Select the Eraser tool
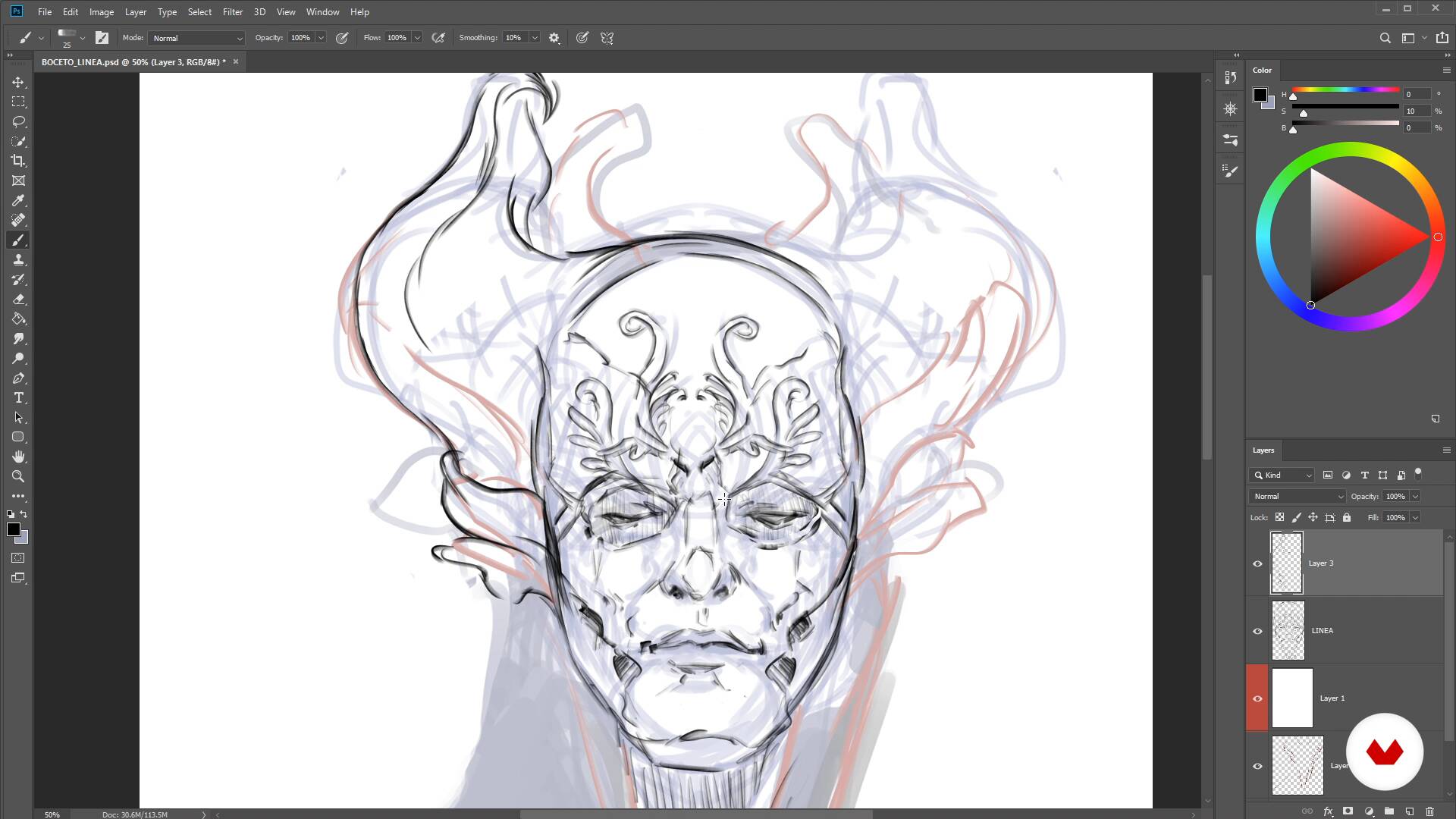1456x819 pixels. pyautogui.click(x=18, y=299)
